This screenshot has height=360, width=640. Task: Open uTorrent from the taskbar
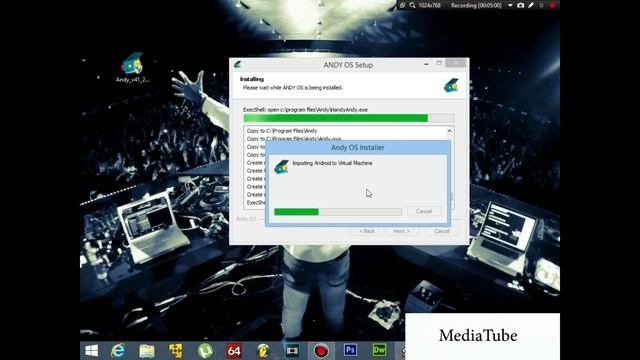pyautogui.click(x=205, y=351)
